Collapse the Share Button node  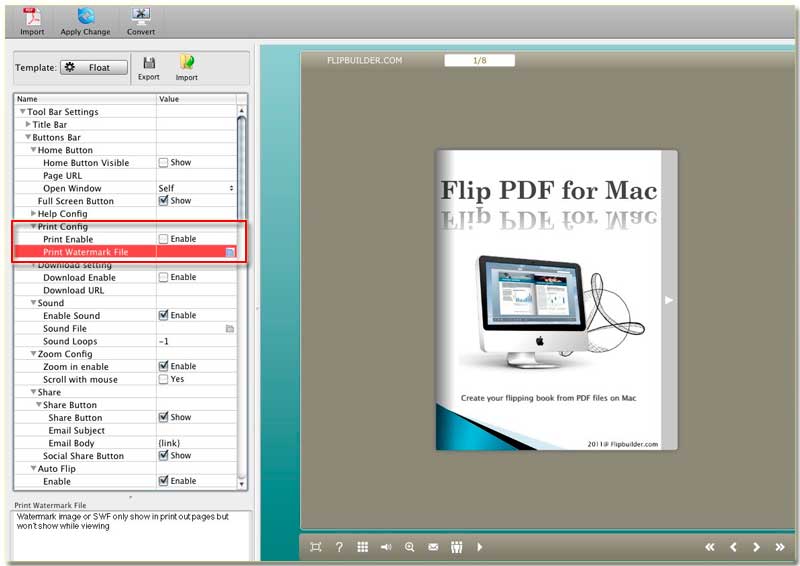click(x=39, y=405)
